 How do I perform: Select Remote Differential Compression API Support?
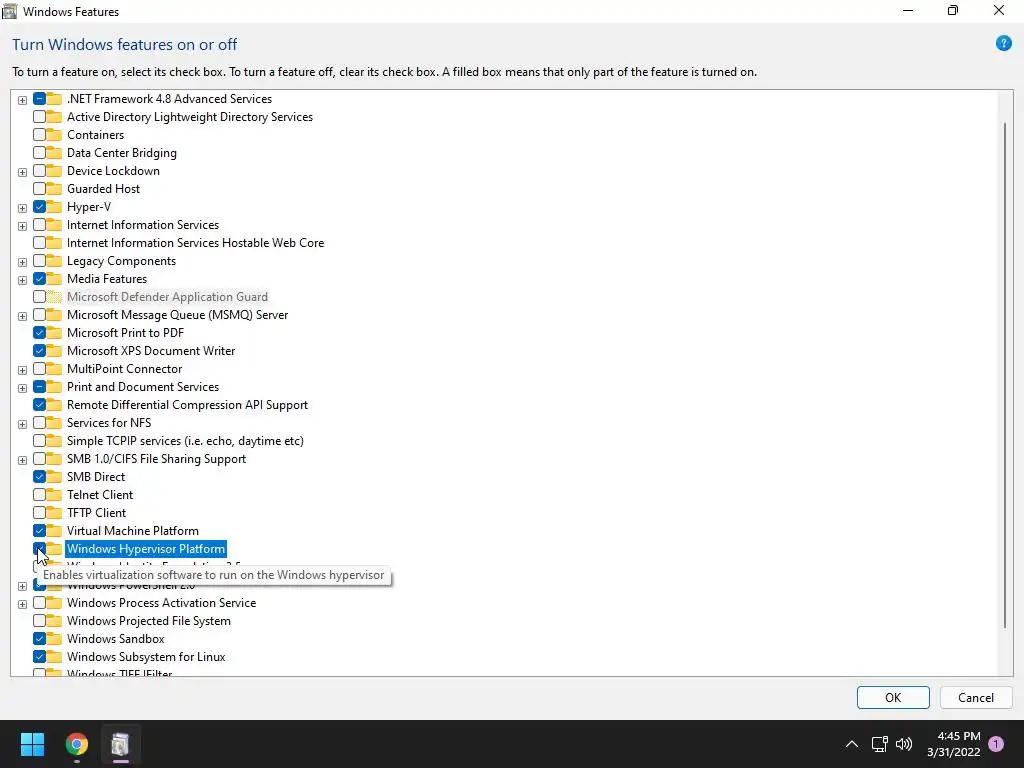(x=187, y=405)
